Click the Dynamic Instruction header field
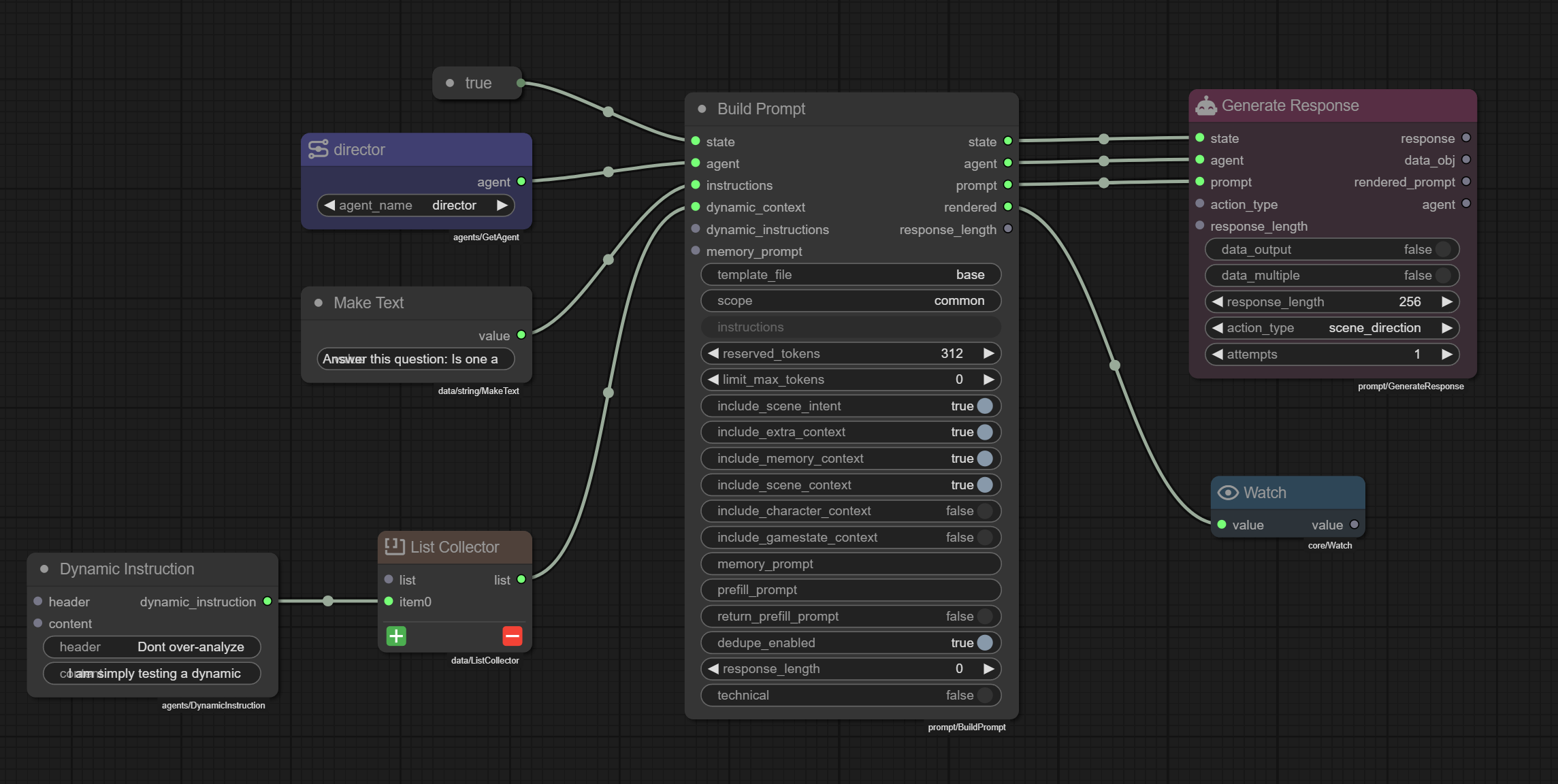The height and width of the screenshot is (784, 1558). [x=151, y=647]
